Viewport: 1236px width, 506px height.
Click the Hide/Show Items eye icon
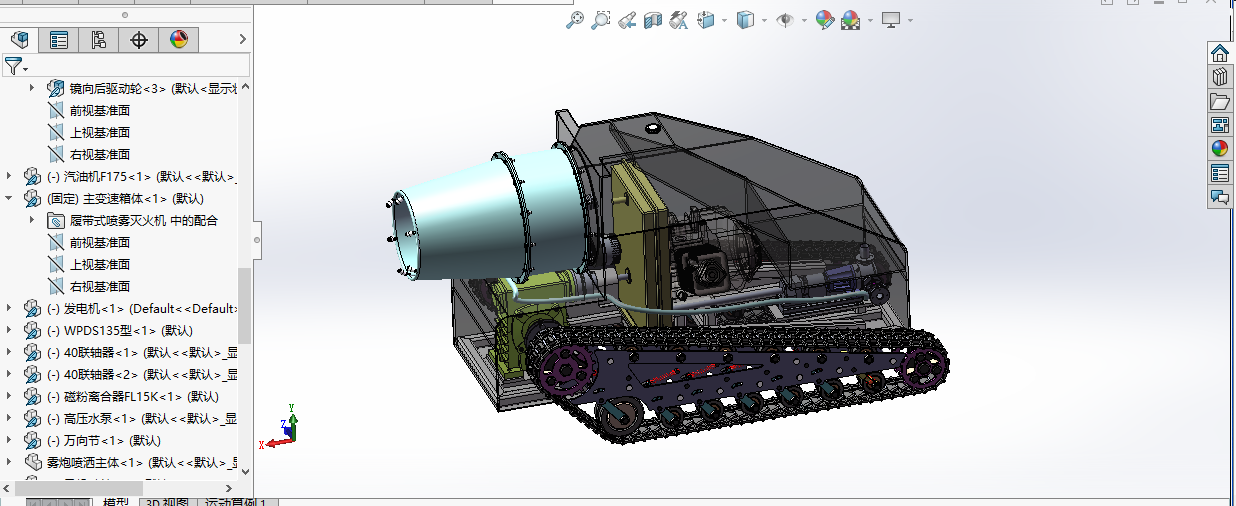pos(785,19)
